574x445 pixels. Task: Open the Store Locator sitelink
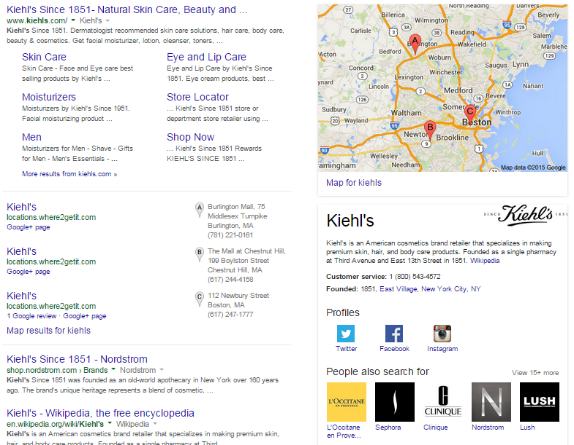pyautogui.click(x=197, y=97)
